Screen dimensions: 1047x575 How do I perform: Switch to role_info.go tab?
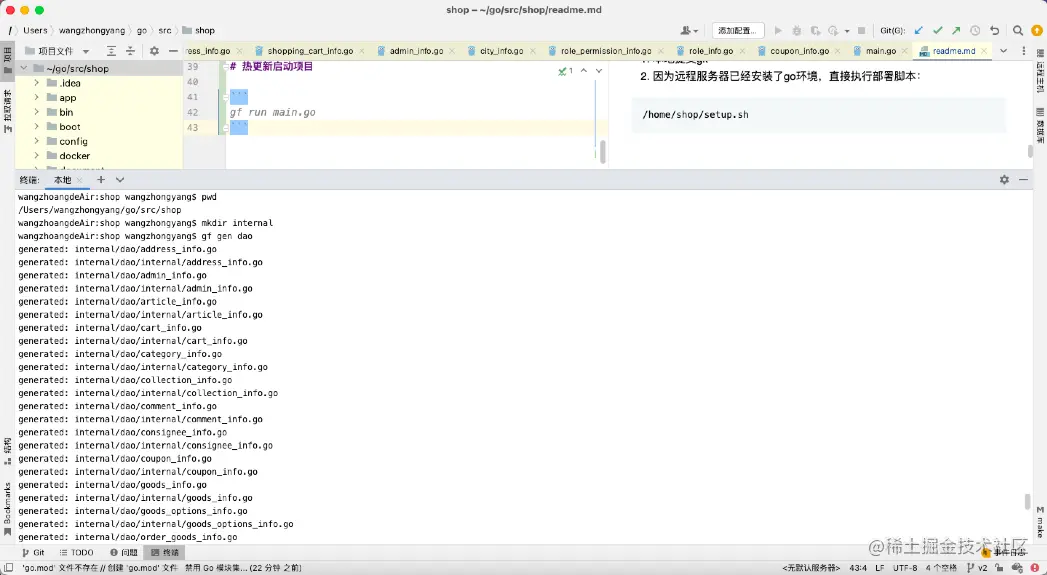tap(711, 51)
